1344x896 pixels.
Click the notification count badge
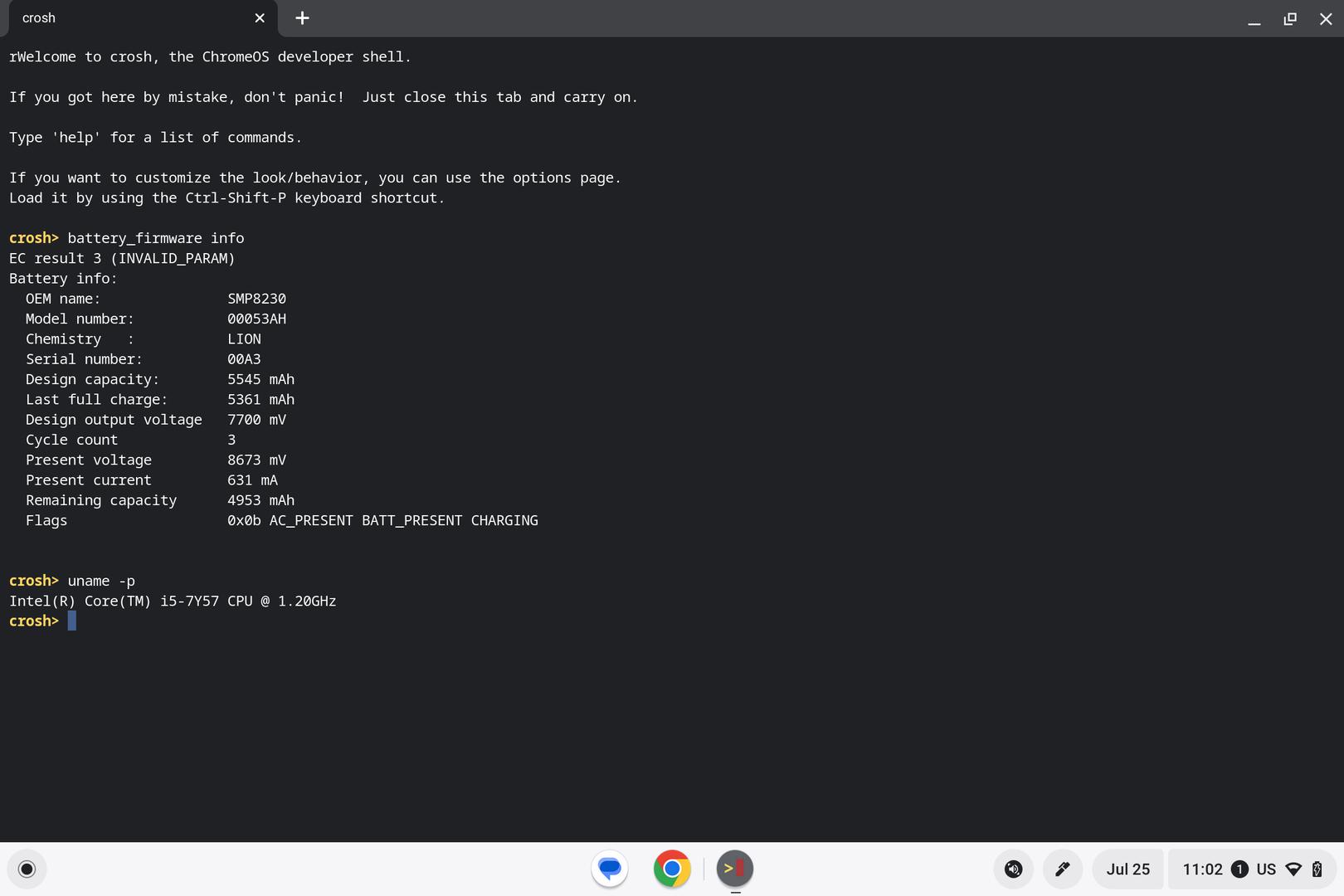click(1239, 869)
